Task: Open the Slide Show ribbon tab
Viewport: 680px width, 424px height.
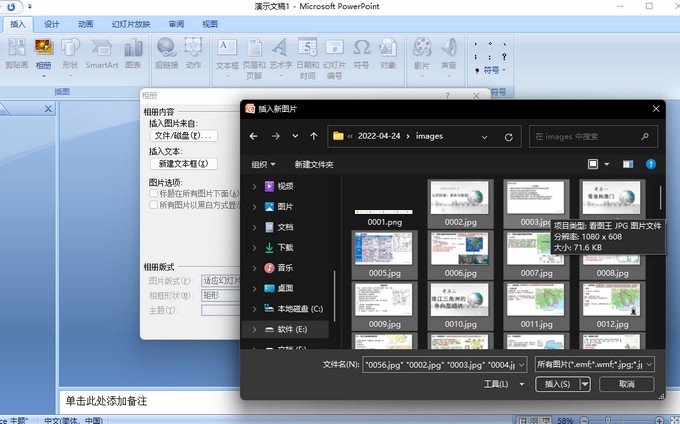Action: pyautogui.click(x=131, y=23)
